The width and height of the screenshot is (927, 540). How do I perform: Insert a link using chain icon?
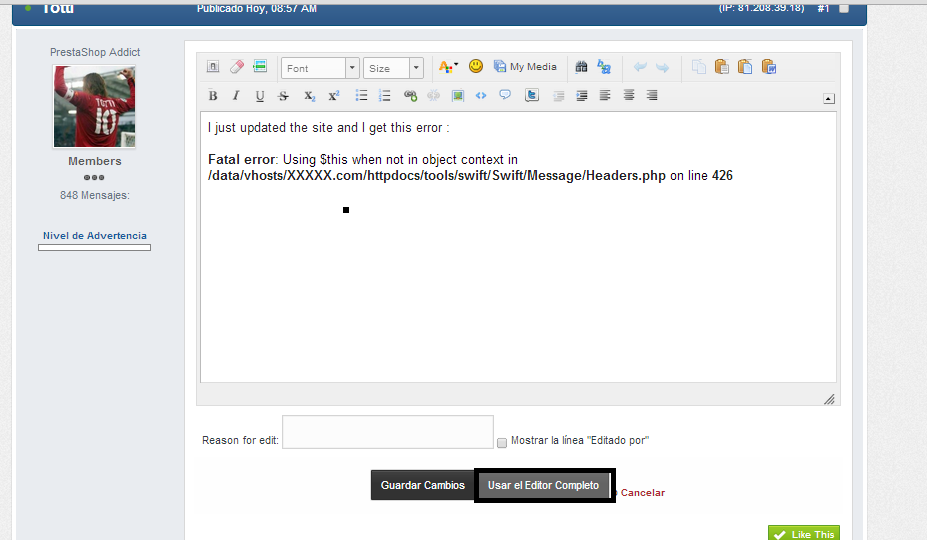coord(410,96)
